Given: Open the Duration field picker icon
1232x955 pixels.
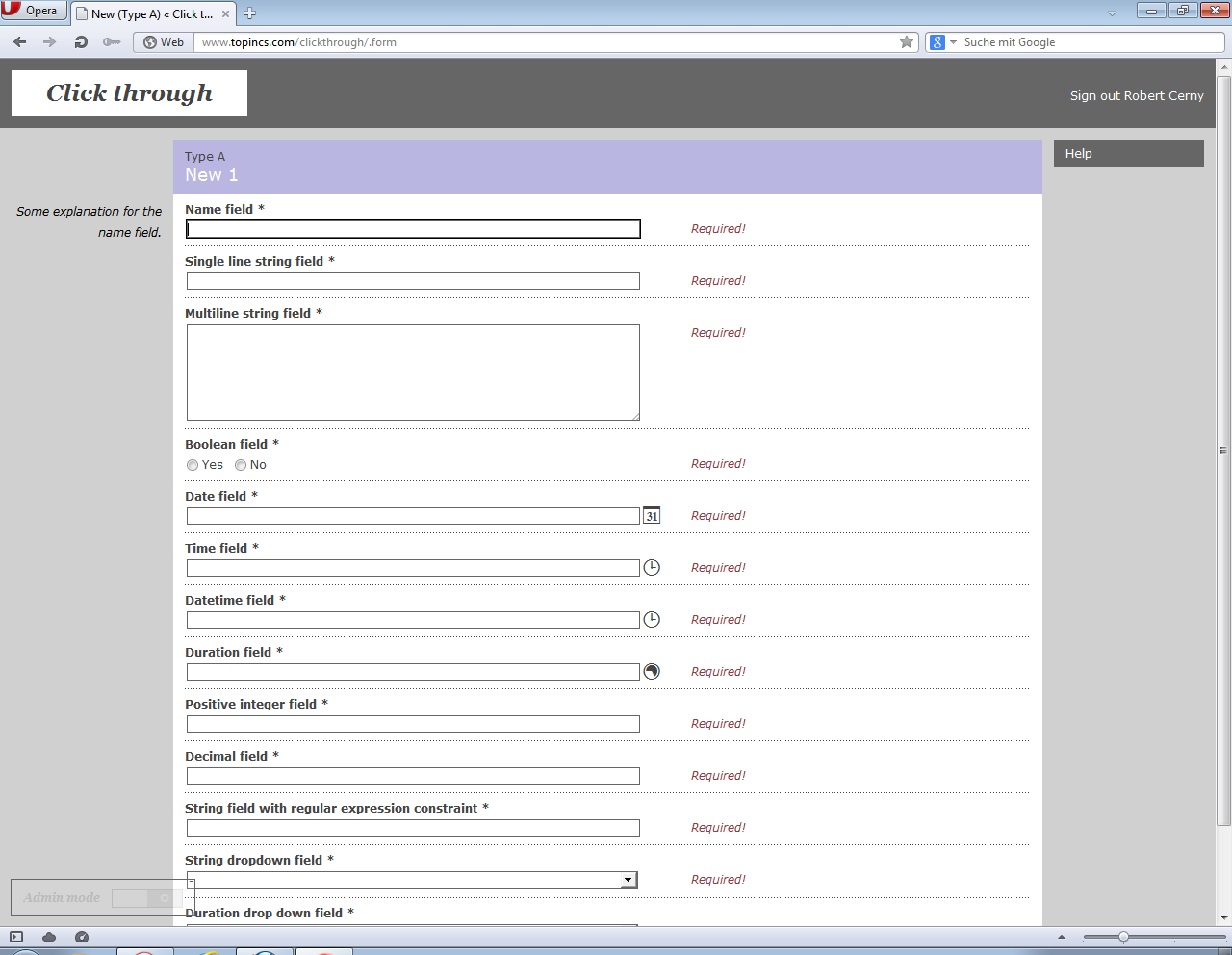Looking at the screenshot, I should pyautogui.click(x=652, y=672).
